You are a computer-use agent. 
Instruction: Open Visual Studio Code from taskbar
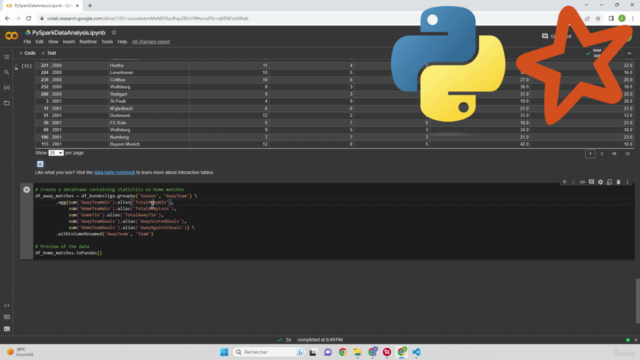click(416, 352)
